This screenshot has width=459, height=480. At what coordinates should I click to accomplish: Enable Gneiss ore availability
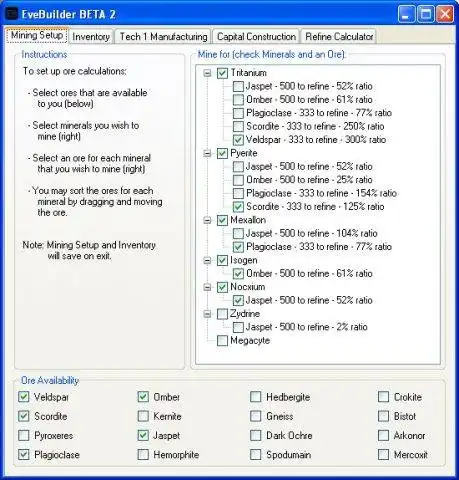coord(256,416)
